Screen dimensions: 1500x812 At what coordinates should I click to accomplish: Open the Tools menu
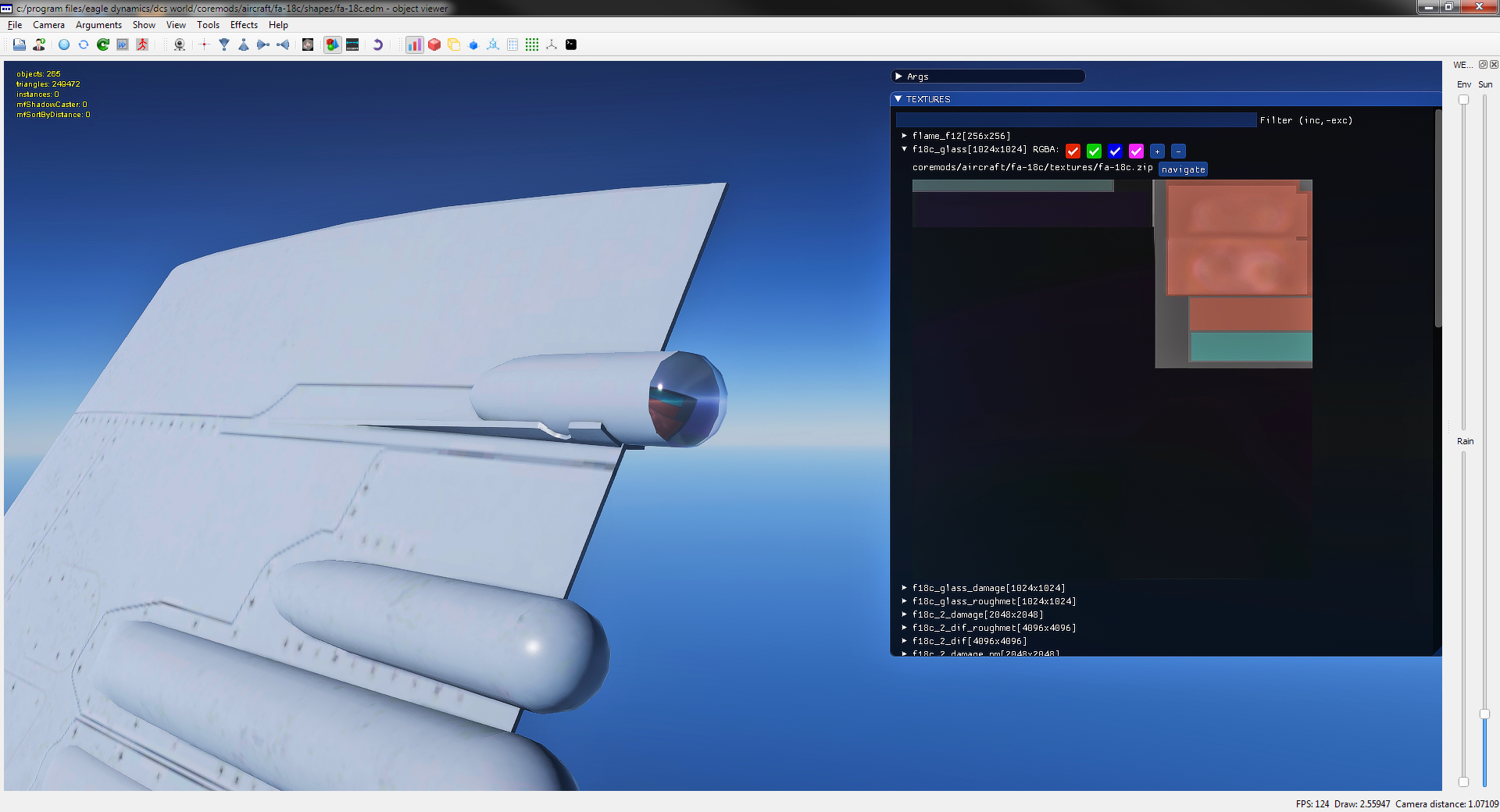pos(208,25)
